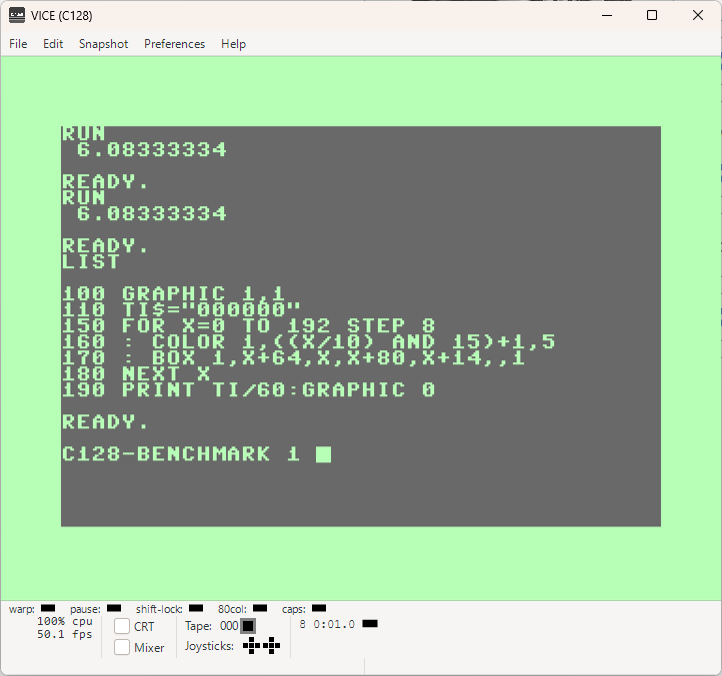Viewport: 722px width, 676px height.
Task: Expand the Preferences menu
Action: pyautogui.click(x=175, y=44)
